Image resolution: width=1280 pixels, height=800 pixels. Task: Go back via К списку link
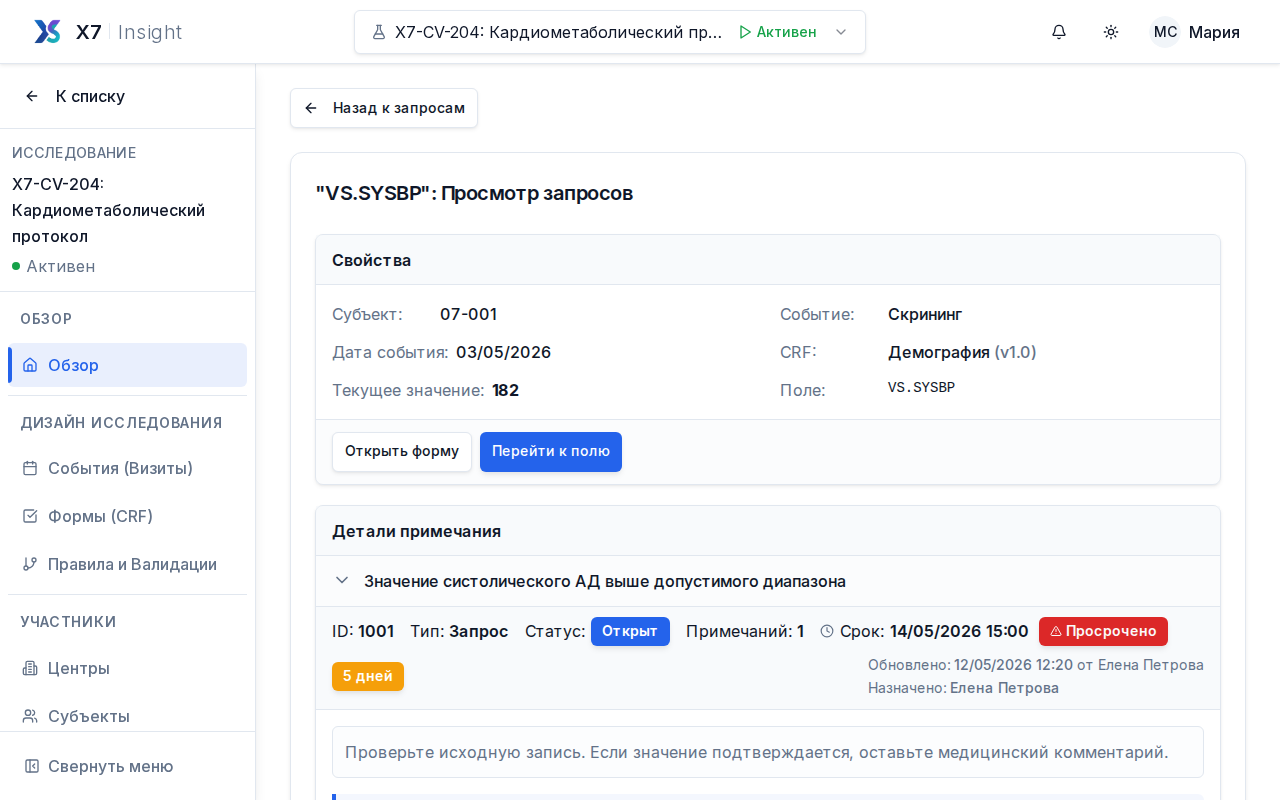pos(75,96)
